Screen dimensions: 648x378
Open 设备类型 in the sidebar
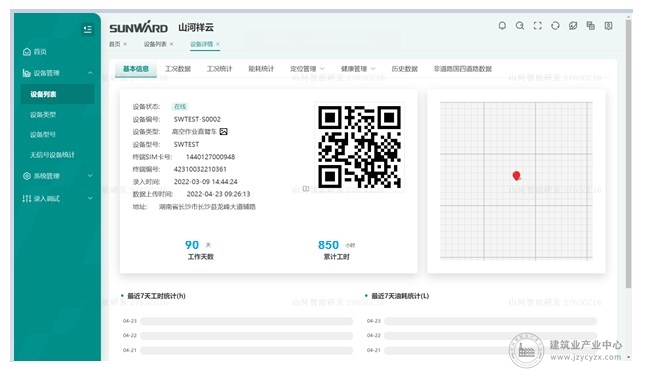(x=43, y=114)
